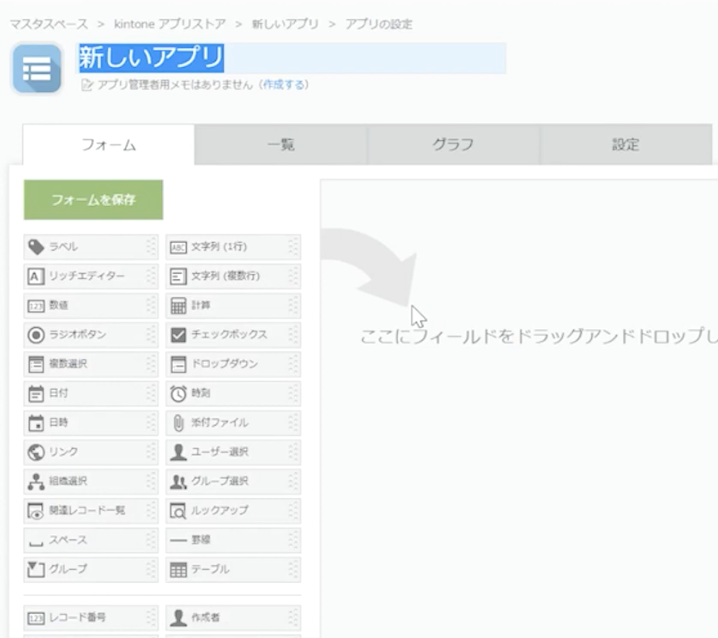Click the アプリの設定 breadcrumb text
Image resolution: width=718 pixels, height=638 pixels.
(379, 24)
